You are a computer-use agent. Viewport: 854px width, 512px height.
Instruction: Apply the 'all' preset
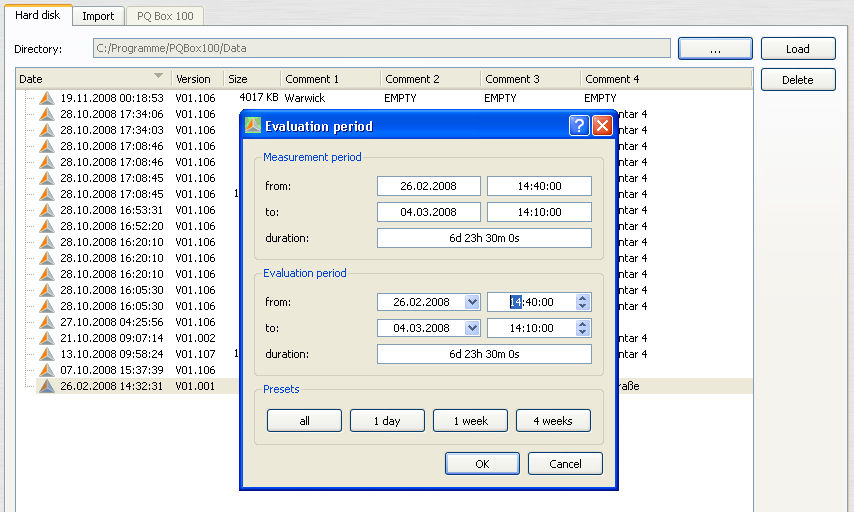304,420
